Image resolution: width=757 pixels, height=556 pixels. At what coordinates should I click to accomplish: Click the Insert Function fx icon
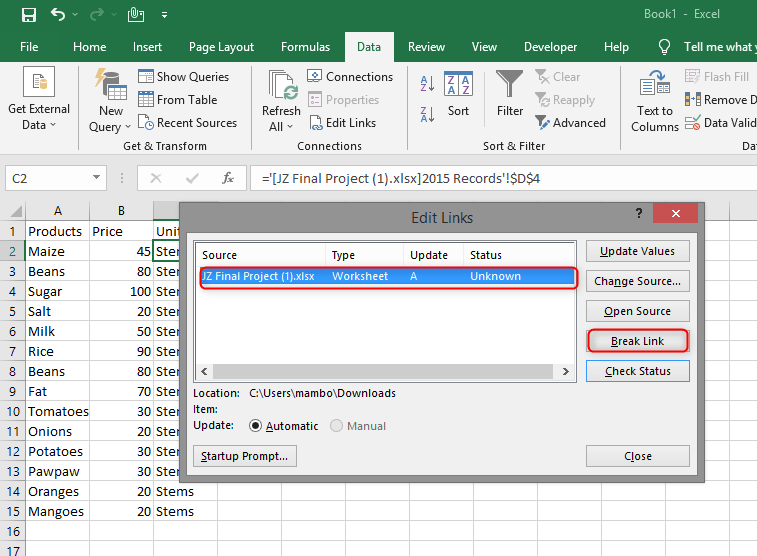coord(228,179)
